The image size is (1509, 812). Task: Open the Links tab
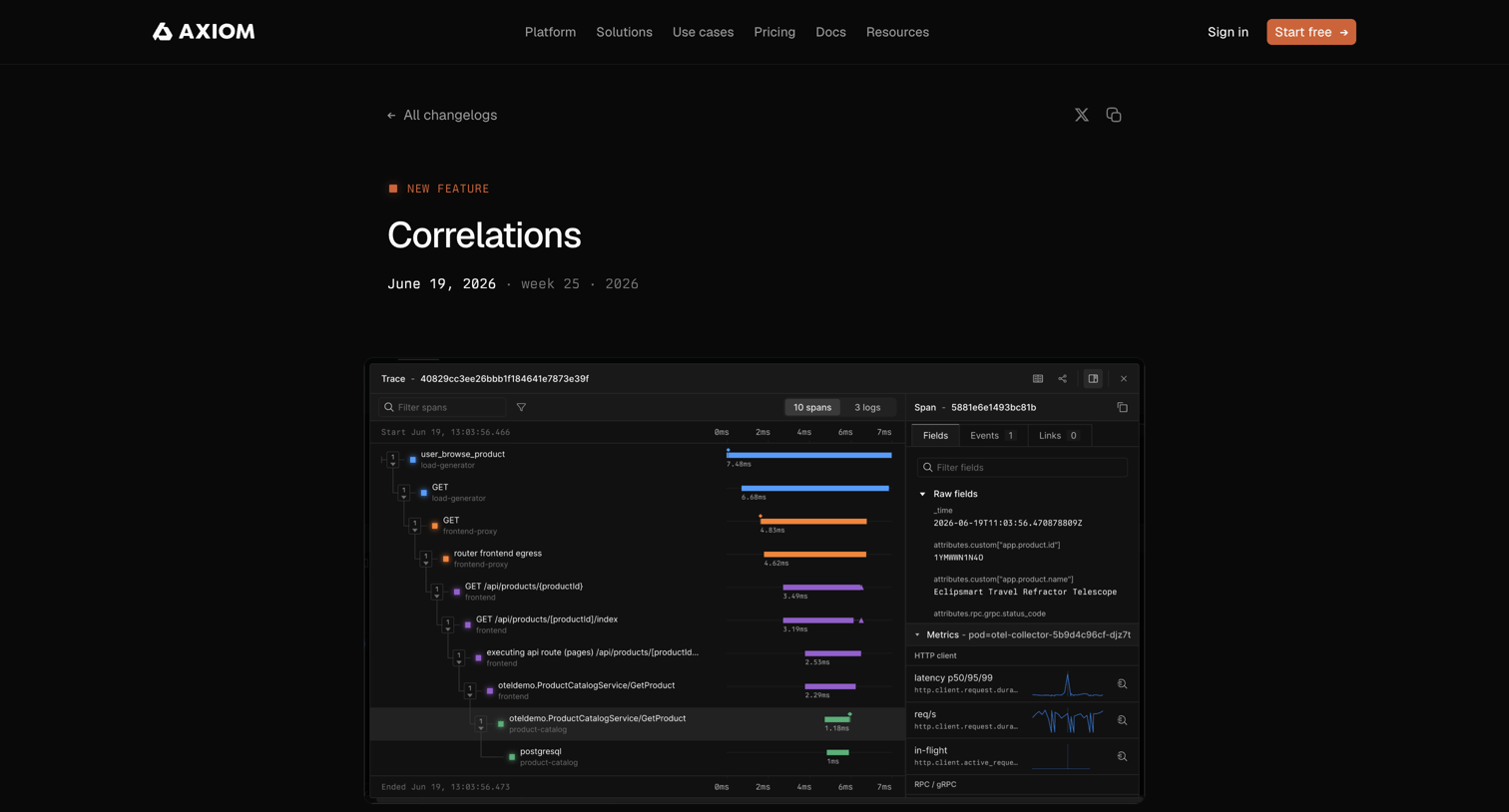pos(1058,436)
